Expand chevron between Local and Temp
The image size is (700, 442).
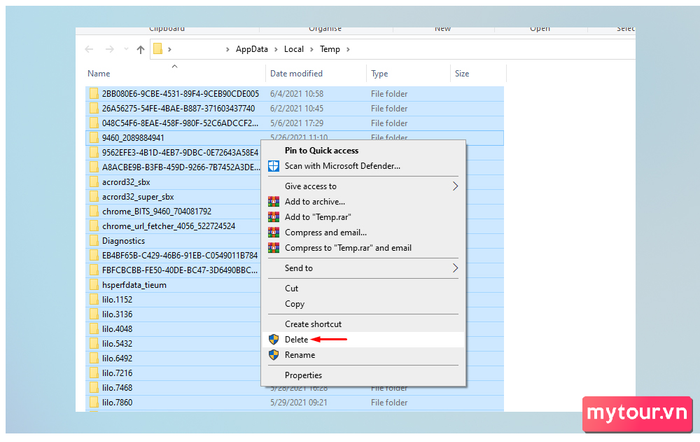312,49
